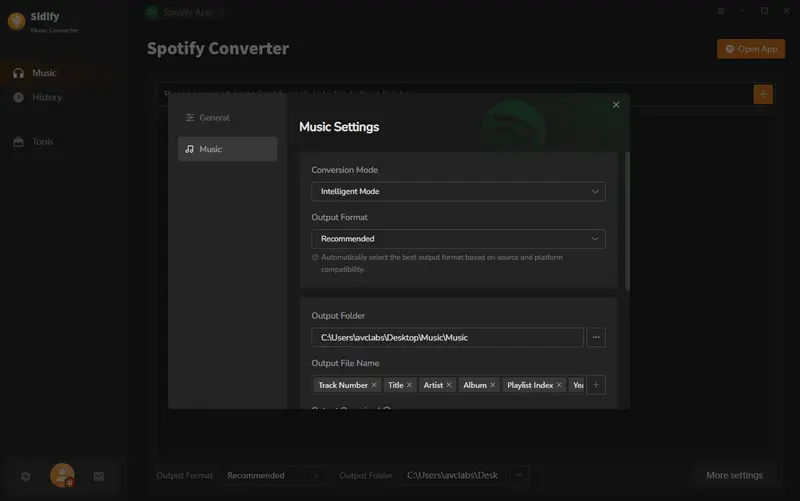The height and width of the screenshot is (501, 800).
Task: Remove the Album filename tag
Action: point(492,385)
